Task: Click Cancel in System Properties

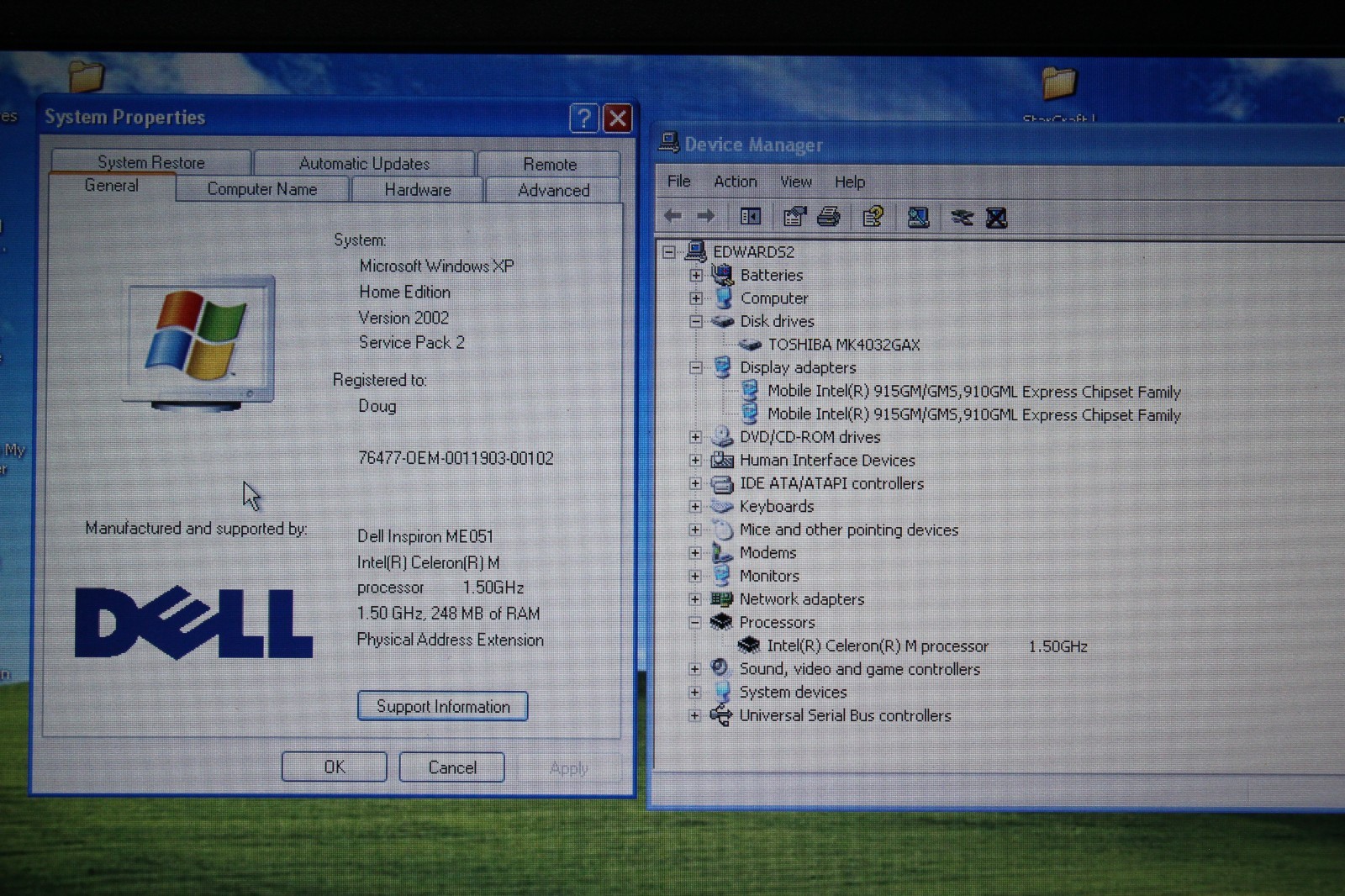Action: click(x=452, y=767)
